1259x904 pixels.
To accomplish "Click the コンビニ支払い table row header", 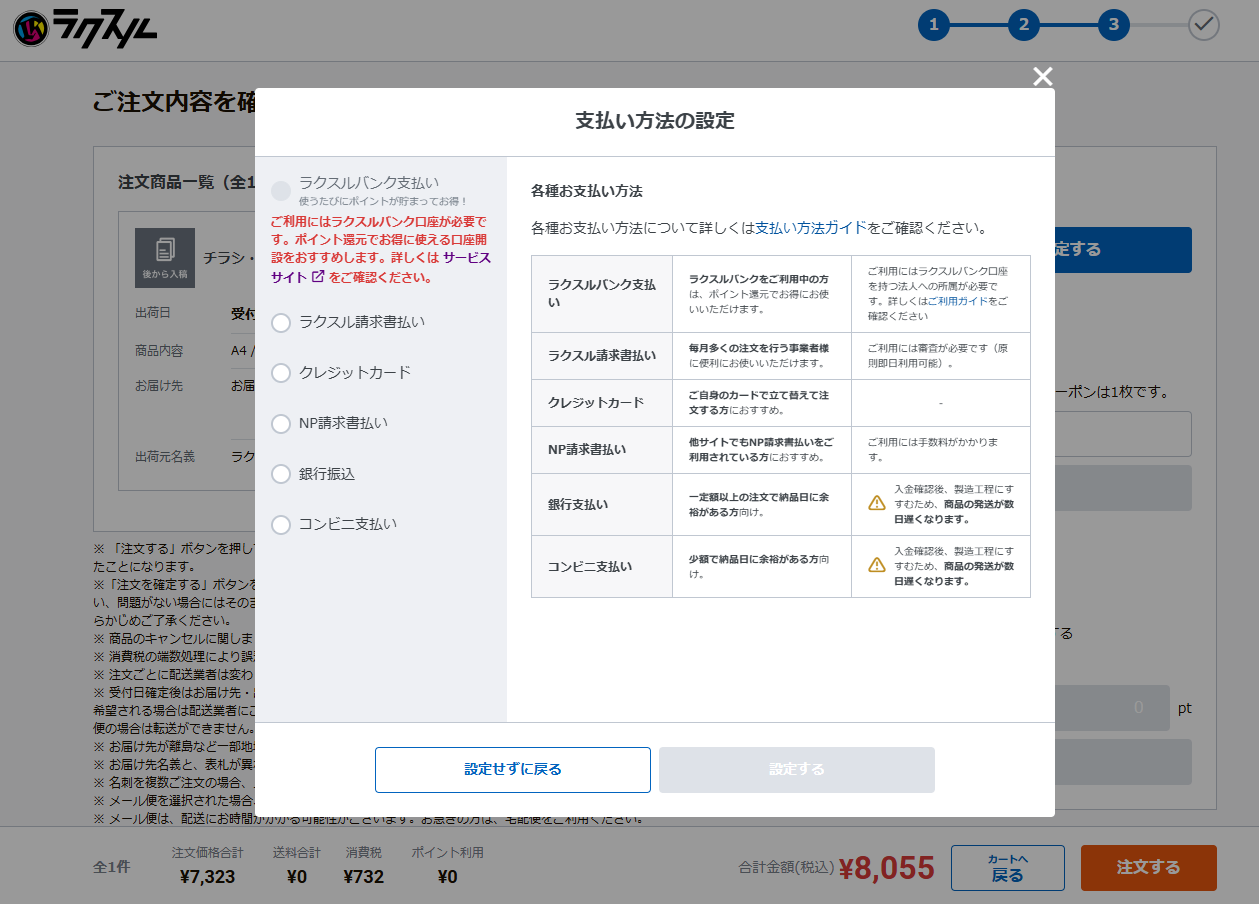I will click(602, 566).
